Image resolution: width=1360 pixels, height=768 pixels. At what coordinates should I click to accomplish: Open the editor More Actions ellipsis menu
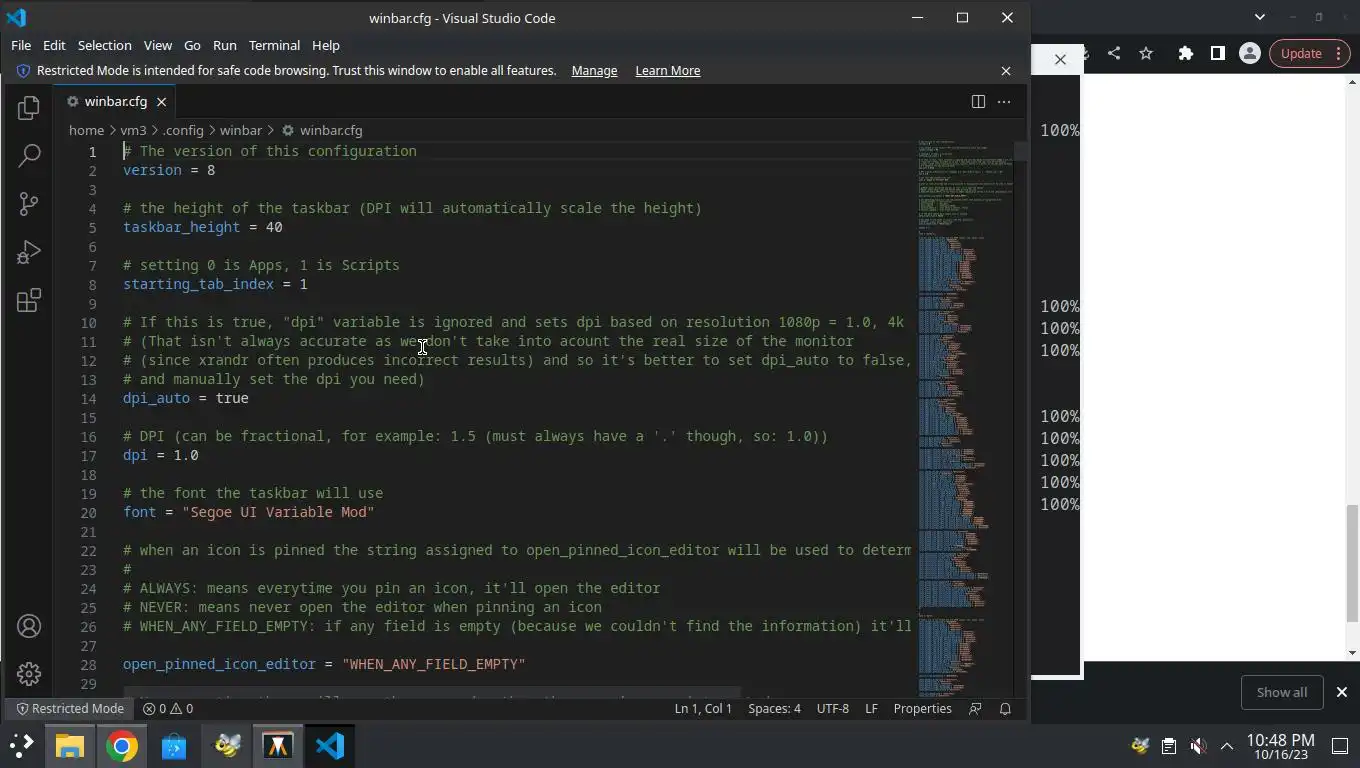[1004, 101]
